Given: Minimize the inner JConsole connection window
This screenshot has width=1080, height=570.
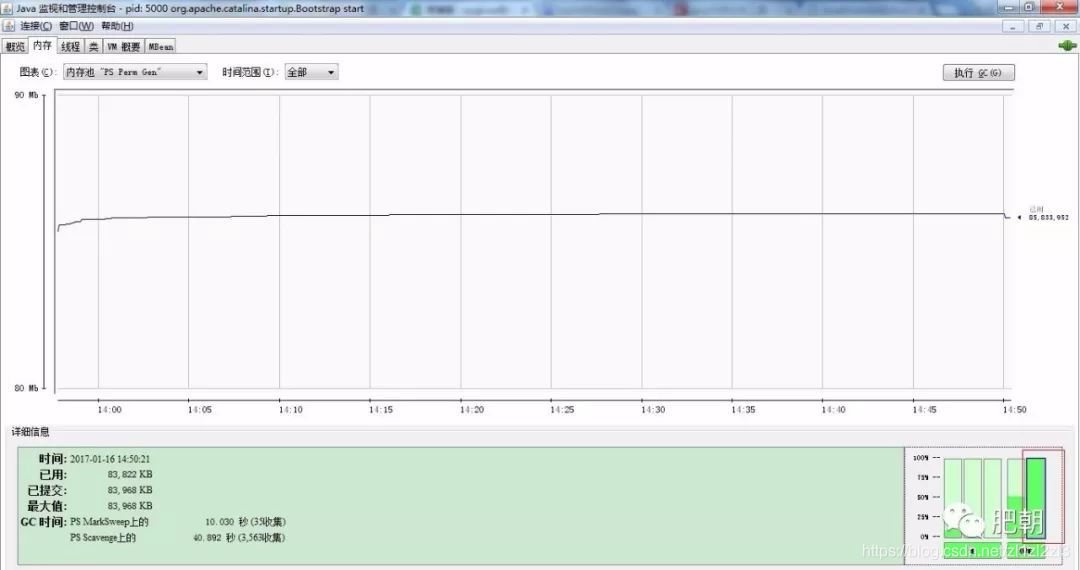Looking at the screenshot, I should pos(1012,26).
